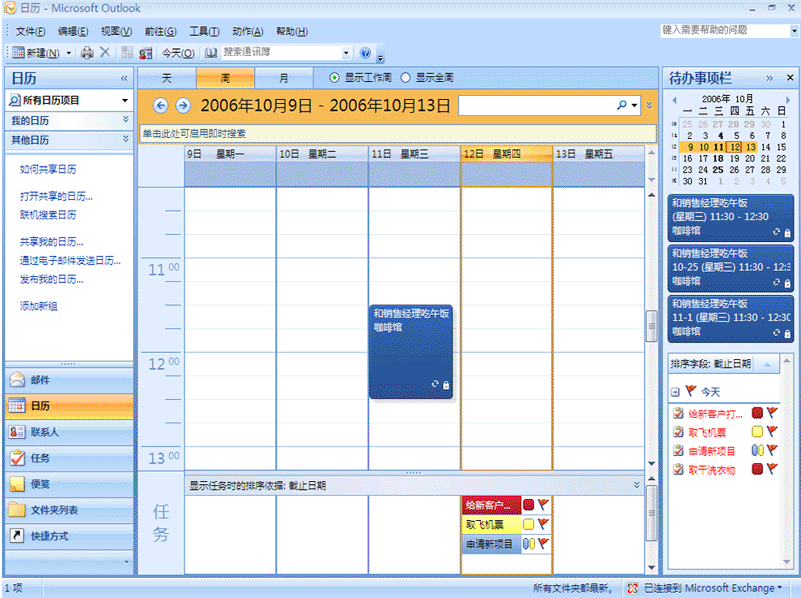The width and height of the screenshot is (801, 598).
Task: Click the 如何共享日历 link
Action: point(48,169)
